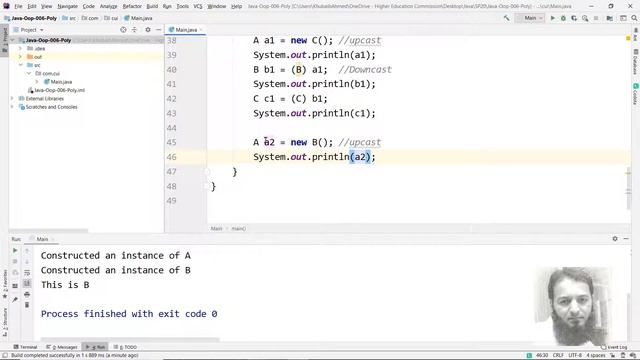The image size is (640, 360).
Task: Hide the Project panel with the minus icon
Action: [158, 30]
